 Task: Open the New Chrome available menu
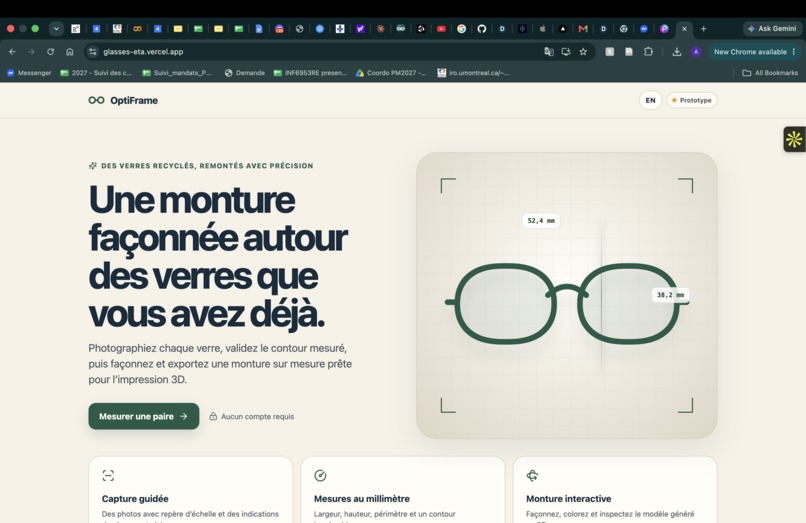(x=755, y=51)
